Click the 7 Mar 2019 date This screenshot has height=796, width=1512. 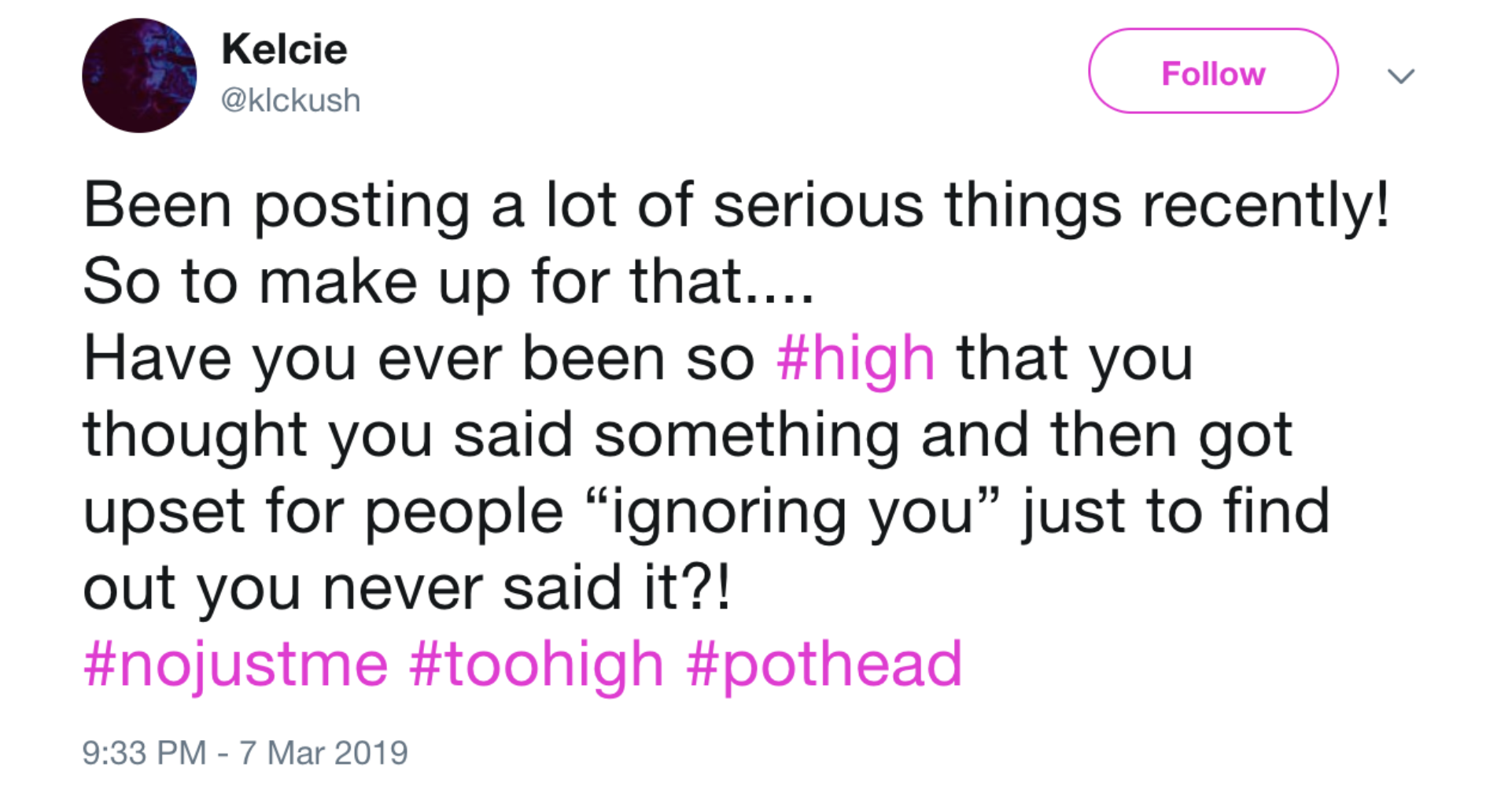(x=323, y=753)
